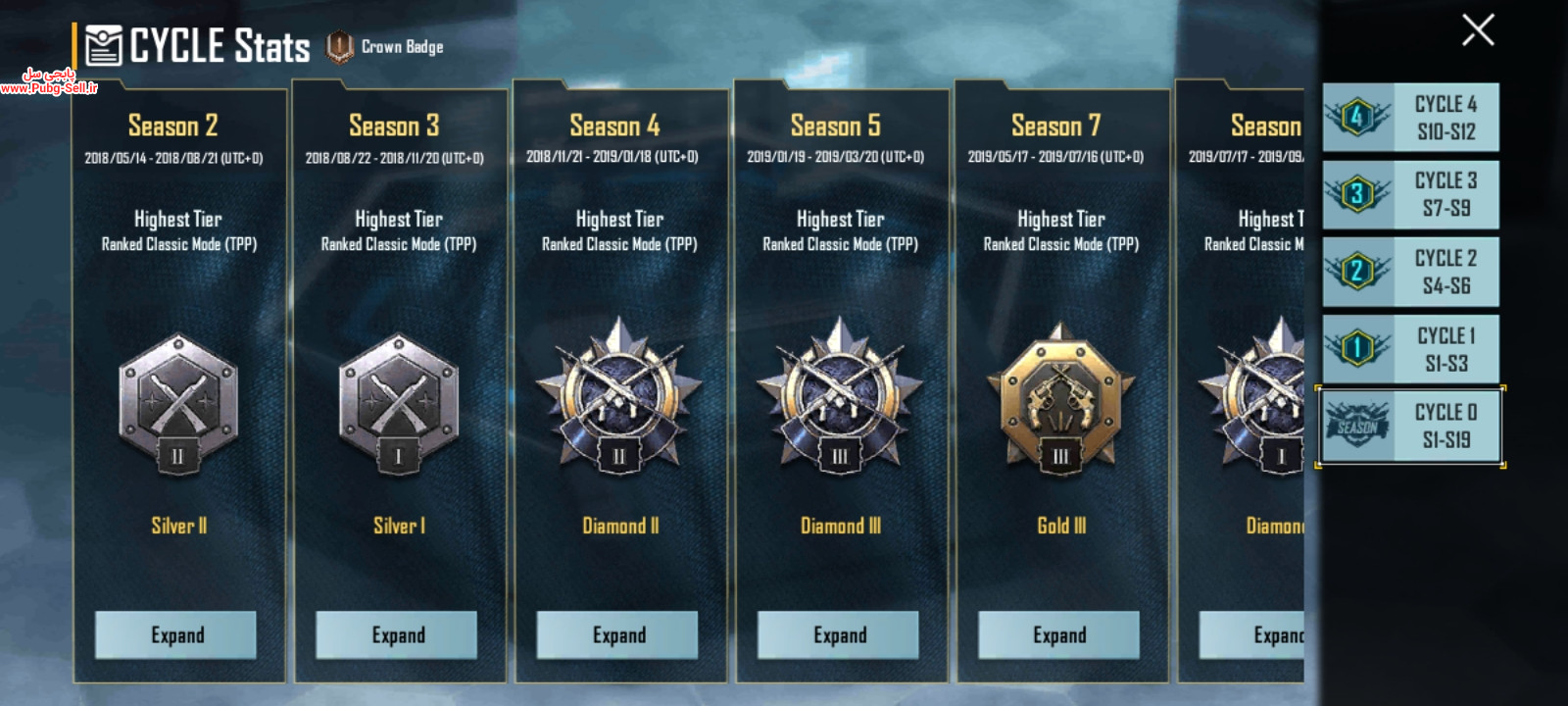Select CYCLE 0 S1-S19 tab

[1411, 427]
